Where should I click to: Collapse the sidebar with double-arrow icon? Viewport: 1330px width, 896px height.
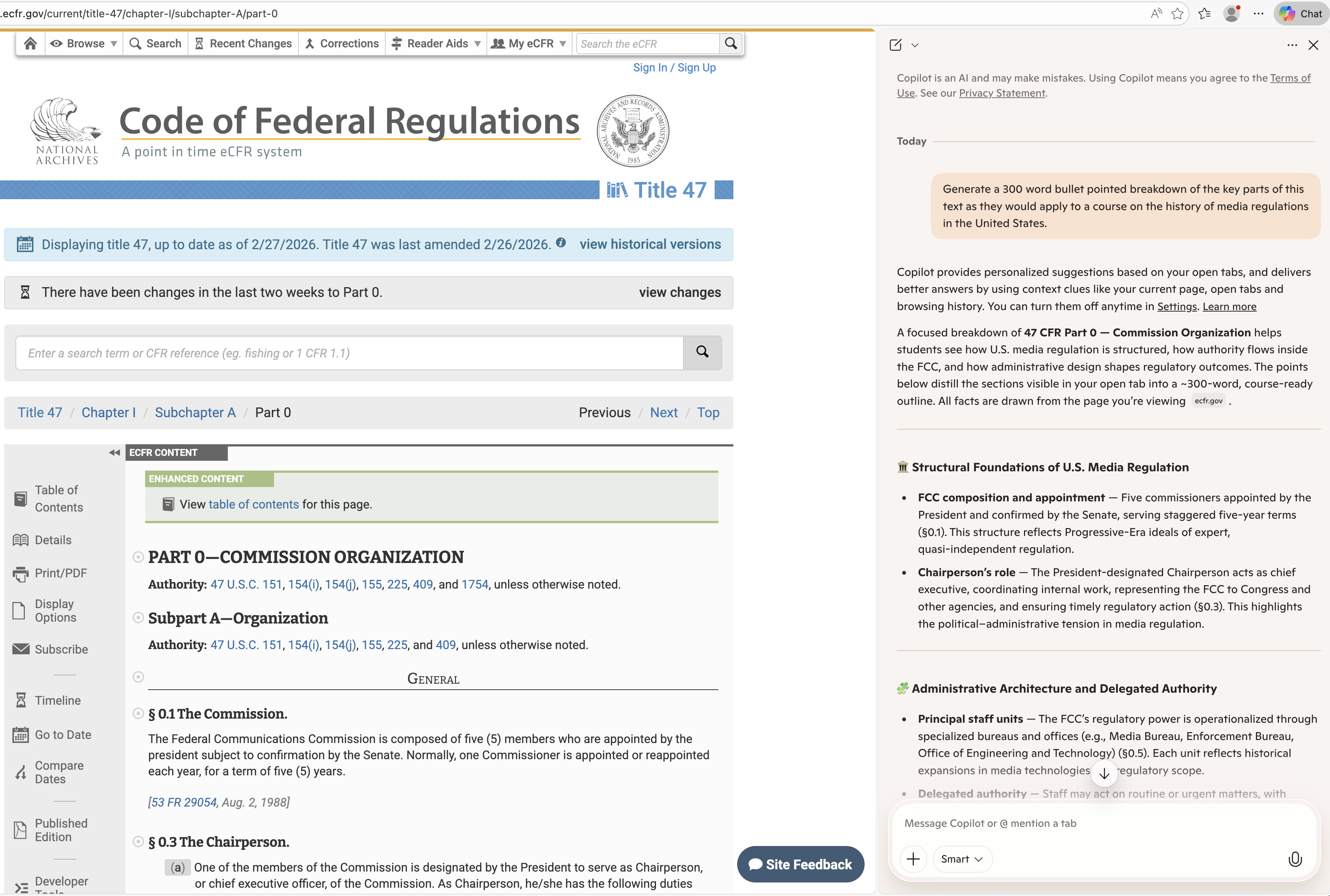(114, 453)
